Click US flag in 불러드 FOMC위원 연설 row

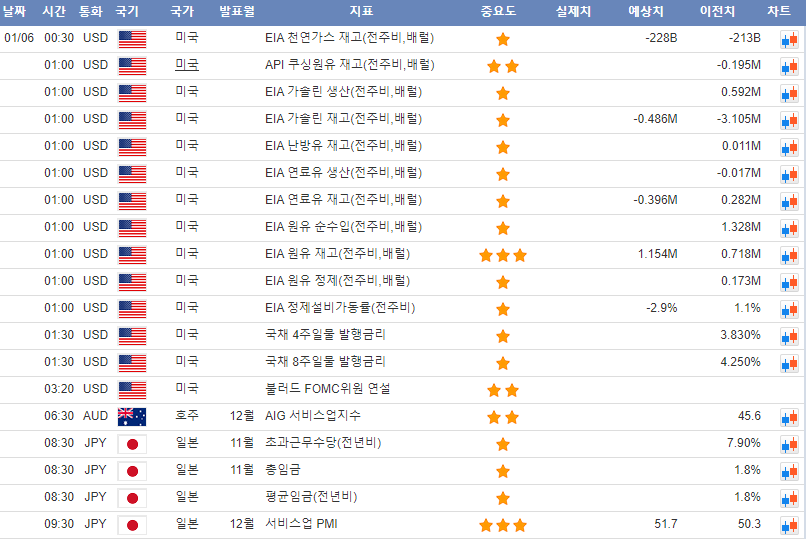(132, 389)
